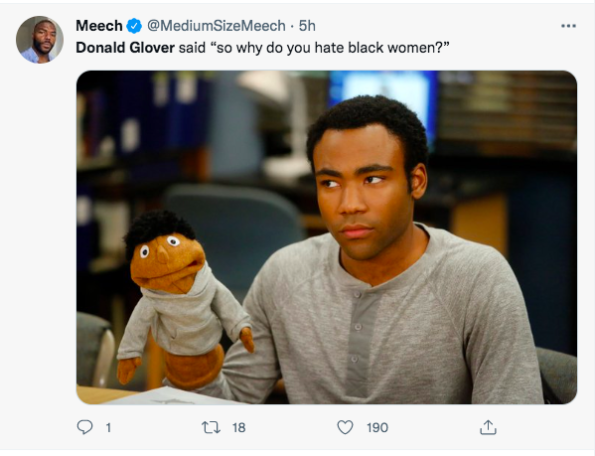Click the blue verified badge next to Meech
Image resolution: width=595 pixels, height=456 pixels.
134,26
